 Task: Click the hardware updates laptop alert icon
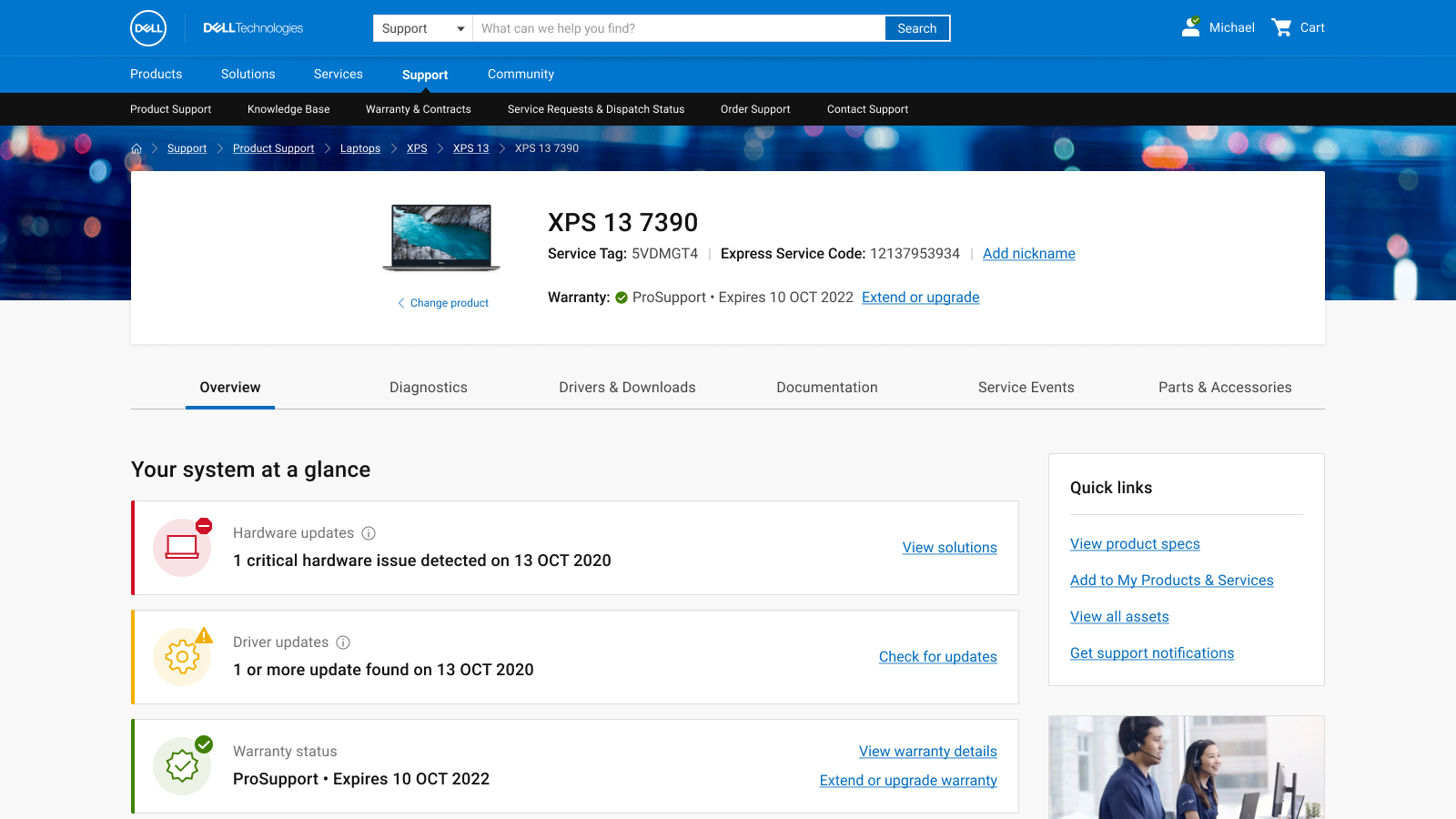pyautogui.click(x=182, y=548)
